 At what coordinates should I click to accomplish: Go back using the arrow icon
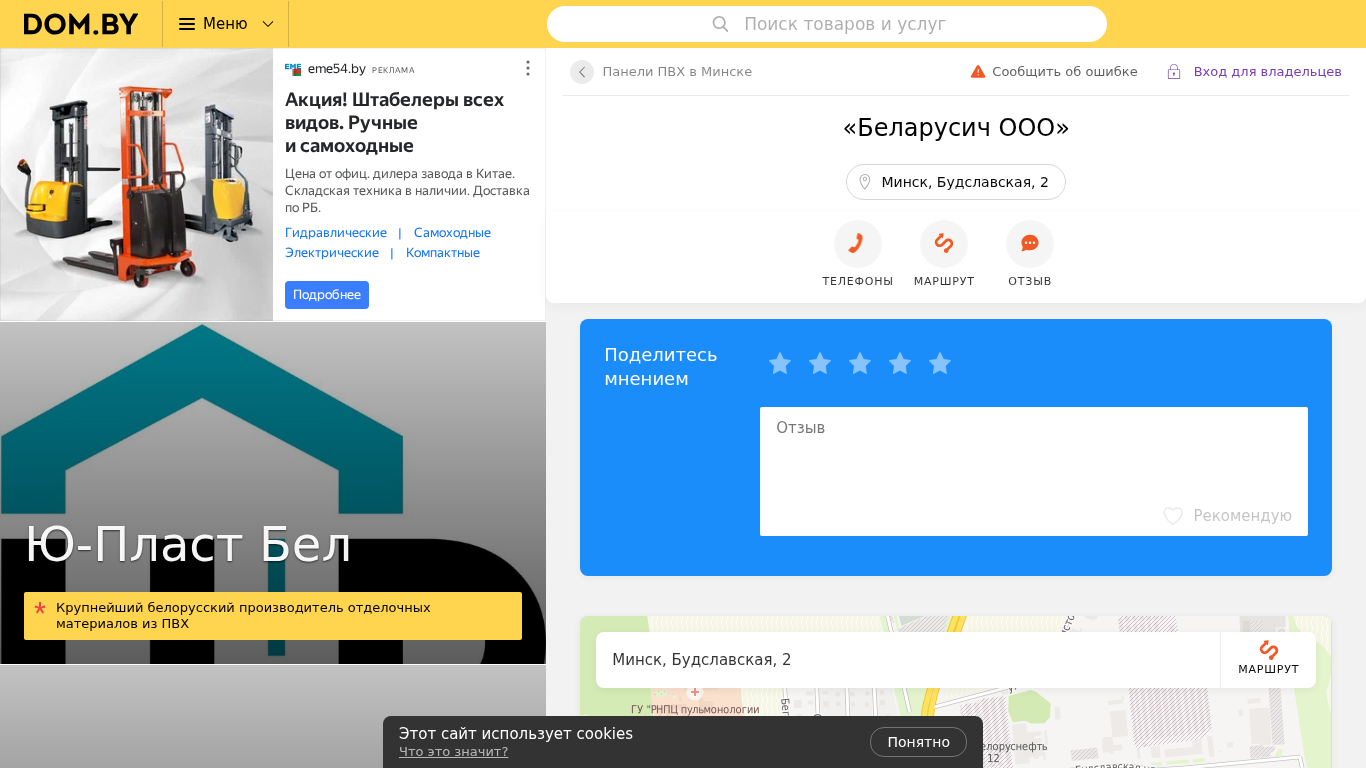pos(582,72)
